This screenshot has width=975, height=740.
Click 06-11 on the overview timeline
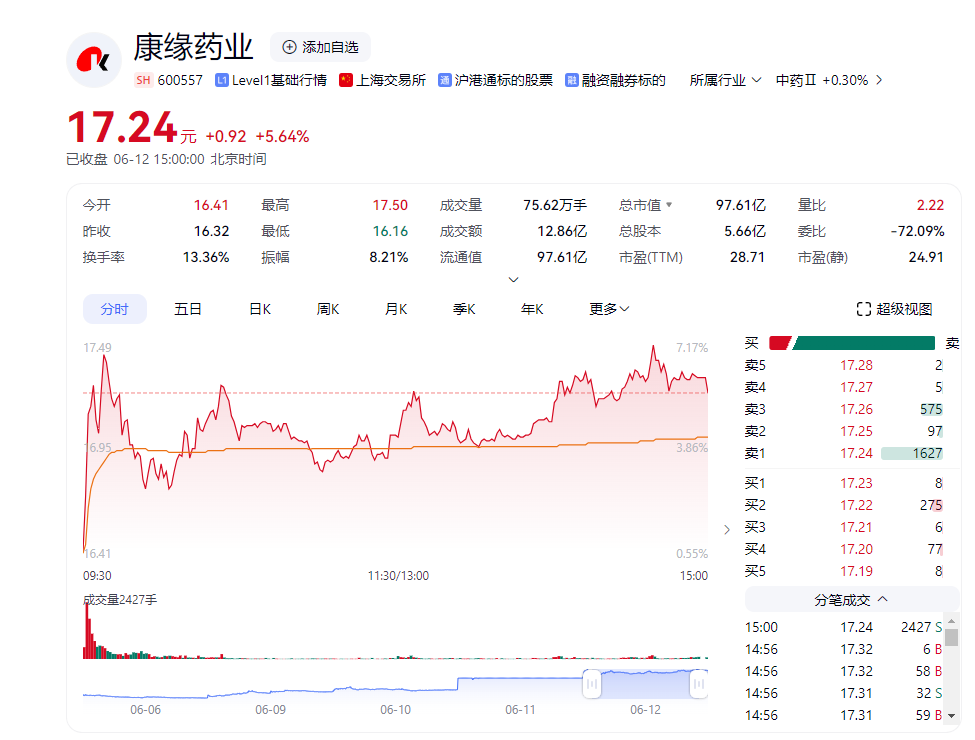coord(520,710)
